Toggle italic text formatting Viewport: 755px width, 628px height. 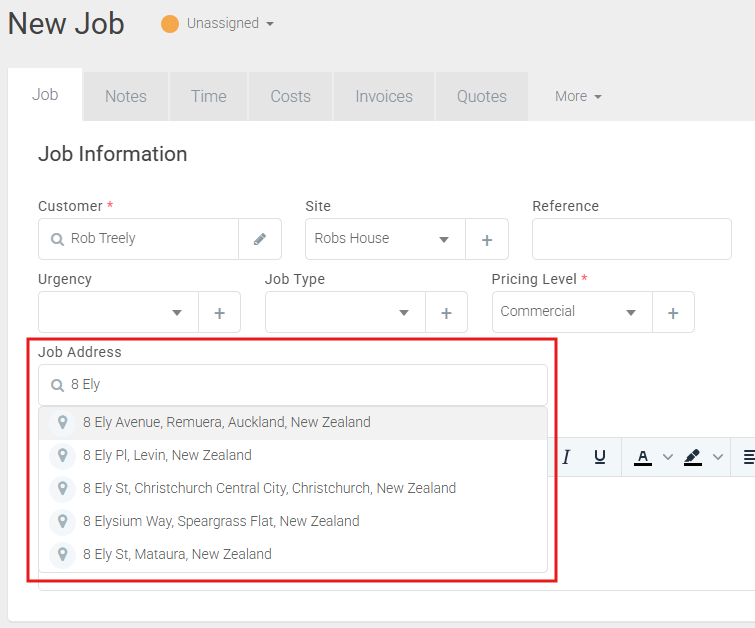566,457
